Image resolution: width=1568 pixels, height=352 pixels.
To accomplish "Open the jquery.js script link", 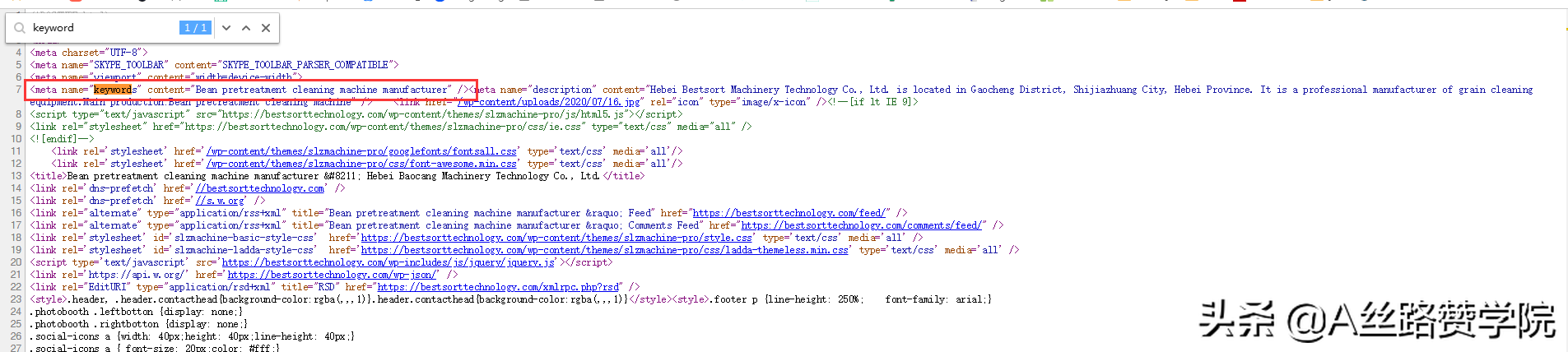I will click(x=389, y=262).
